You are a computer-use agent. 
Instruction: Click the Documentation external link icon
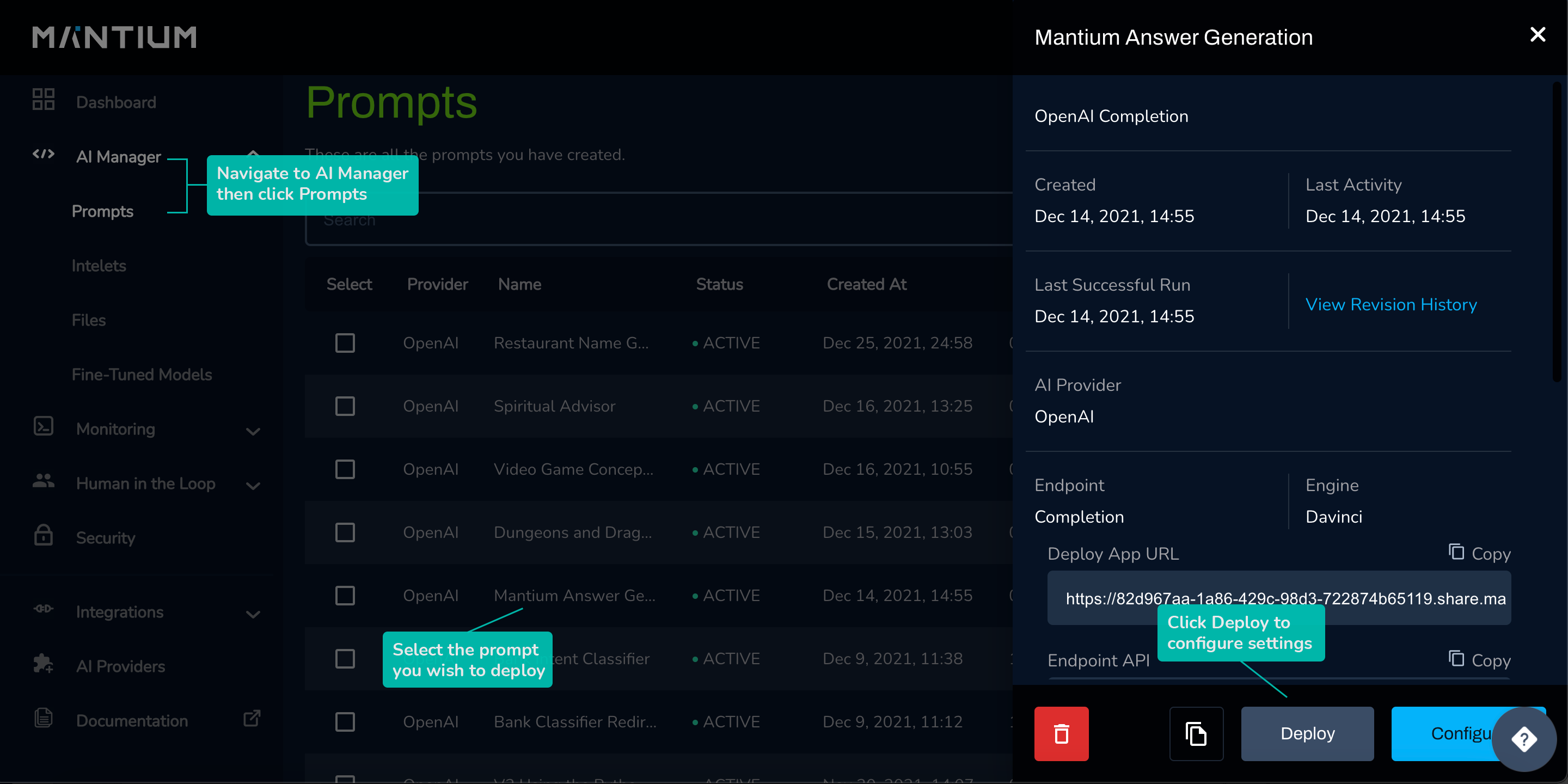252,719
